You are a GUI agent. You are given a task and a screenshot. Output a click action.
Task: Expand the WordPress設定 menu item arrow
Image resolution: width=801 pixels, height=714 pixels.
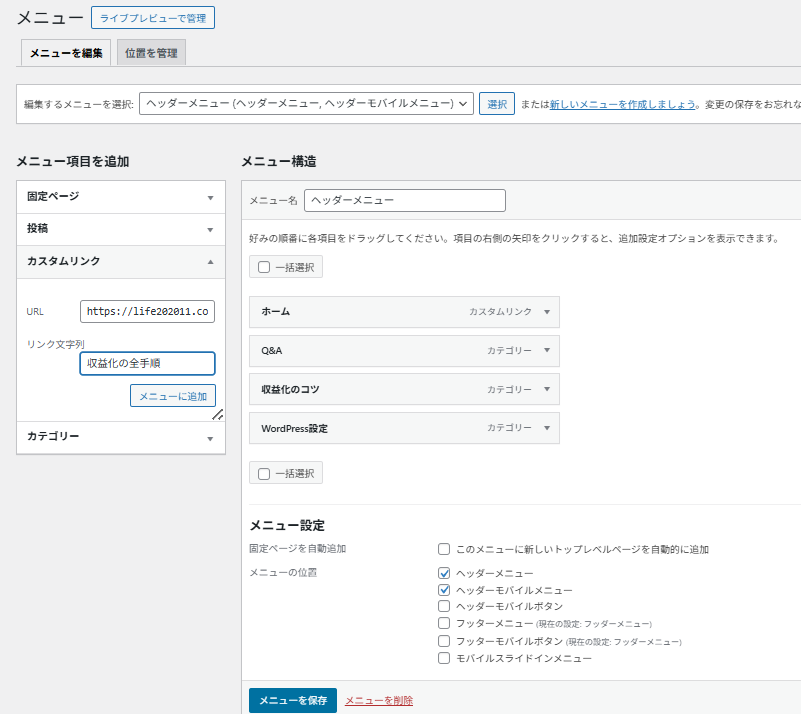tap(546, 428)
